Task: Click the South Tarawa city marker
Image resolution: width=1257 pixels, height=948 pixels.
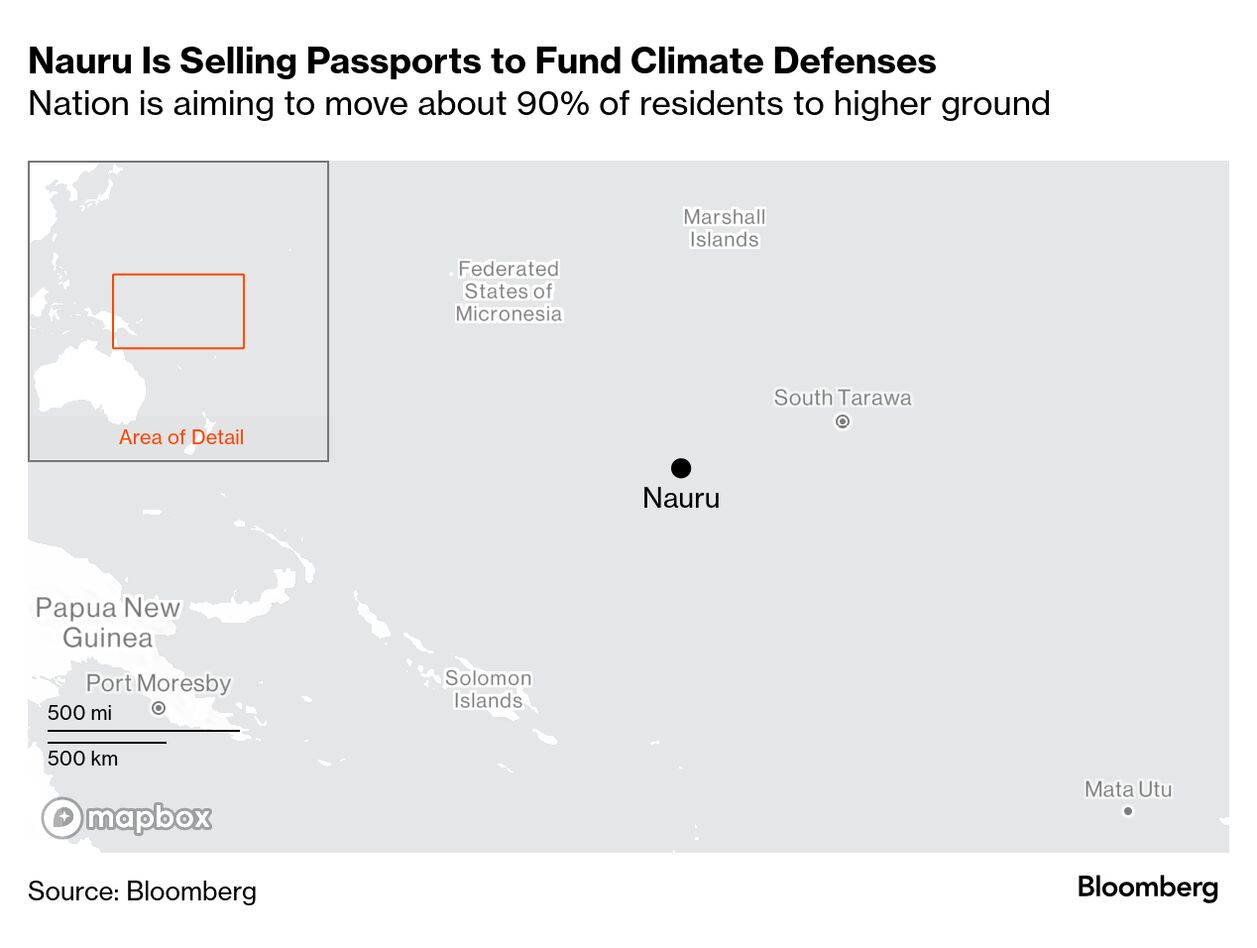Action: point(842,422)
